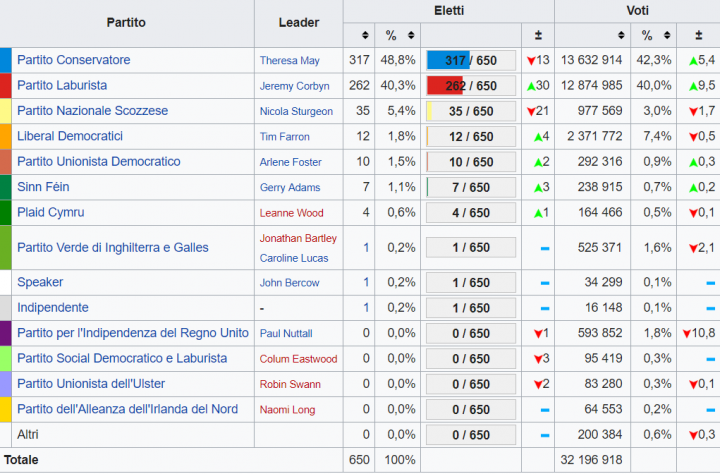
Task: Open the Naomi Long red link
Action: (287, 410)
